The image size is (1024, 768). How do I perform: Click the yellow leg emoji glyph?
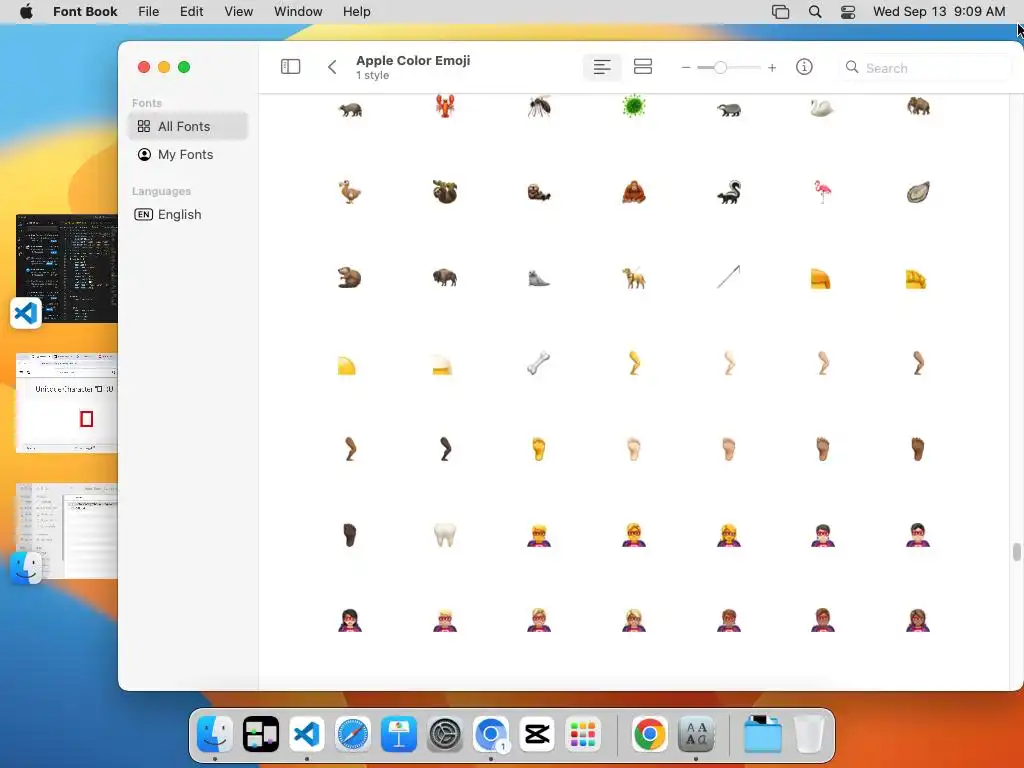pos(634,363)
